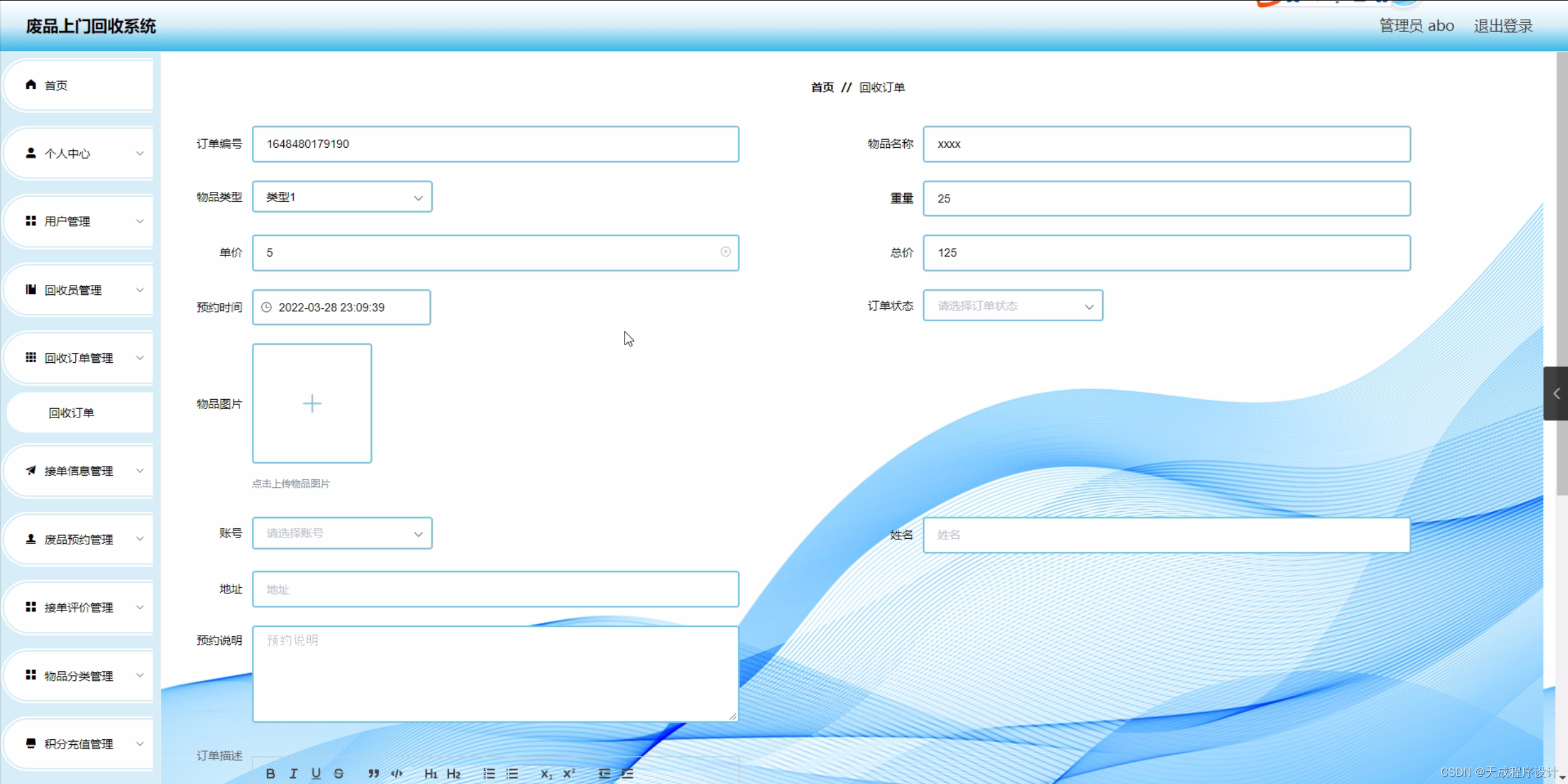The height and width of the screenshot is (784, 1568).
Task: Open the 回收订单 submenu item
Action: point(72,413)
